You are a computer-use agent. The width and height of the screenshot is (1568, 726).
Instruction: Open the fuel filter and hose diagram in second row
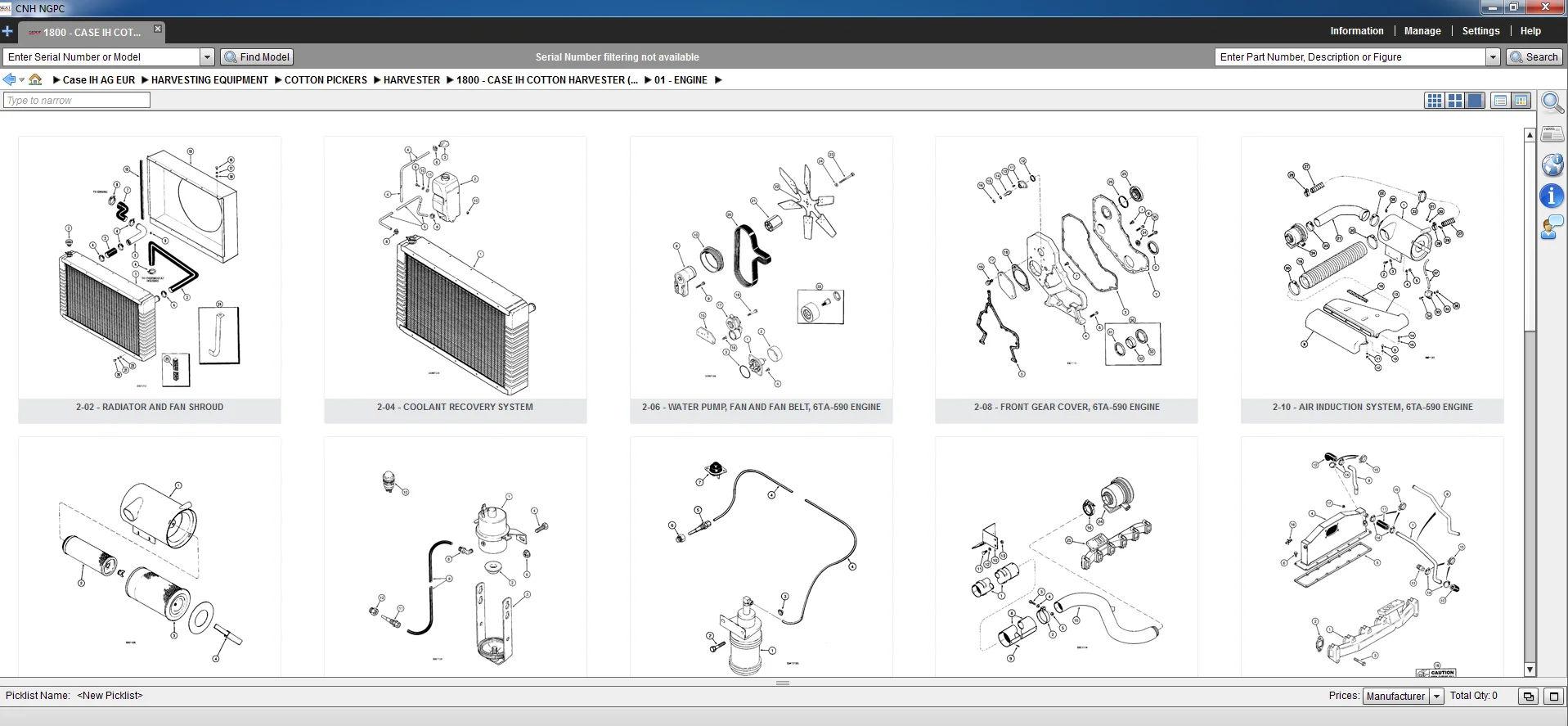click(455, 557)
